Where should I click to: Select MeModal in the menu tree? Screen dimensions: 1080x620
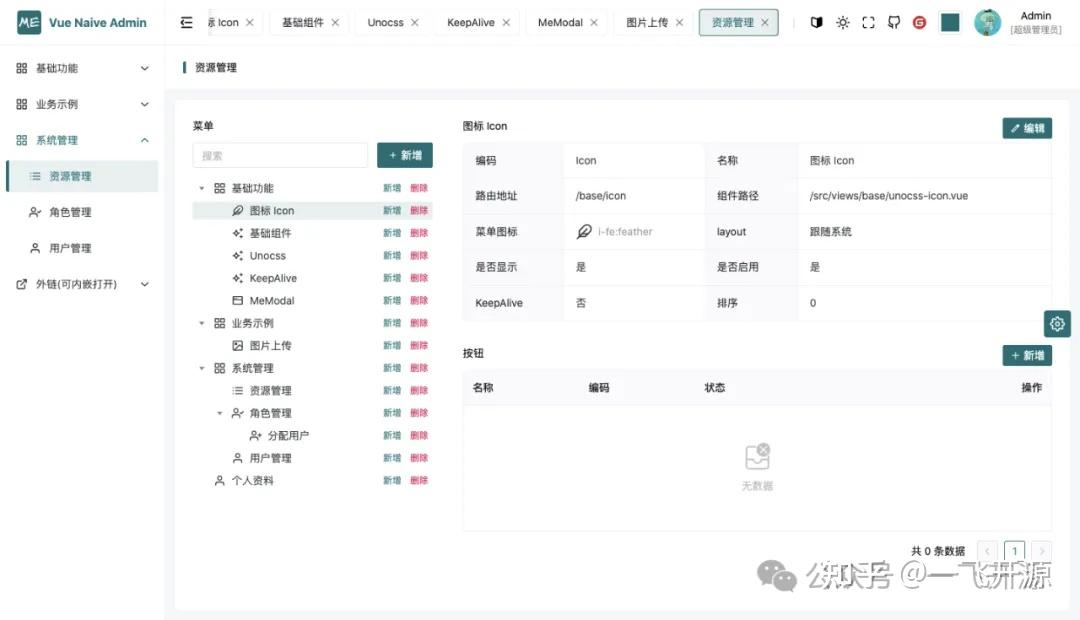click(271, 301)
